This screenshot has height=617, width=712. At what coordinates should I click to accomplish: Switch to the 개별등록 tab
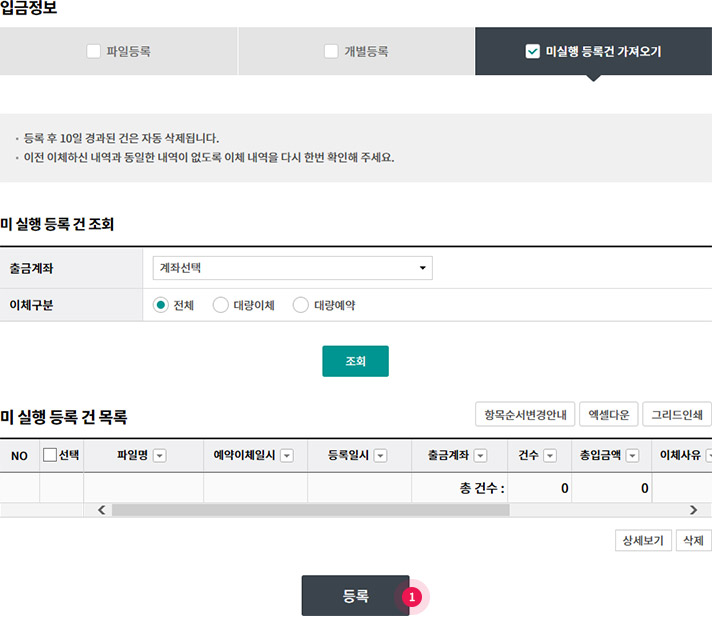tap(356, 51)
